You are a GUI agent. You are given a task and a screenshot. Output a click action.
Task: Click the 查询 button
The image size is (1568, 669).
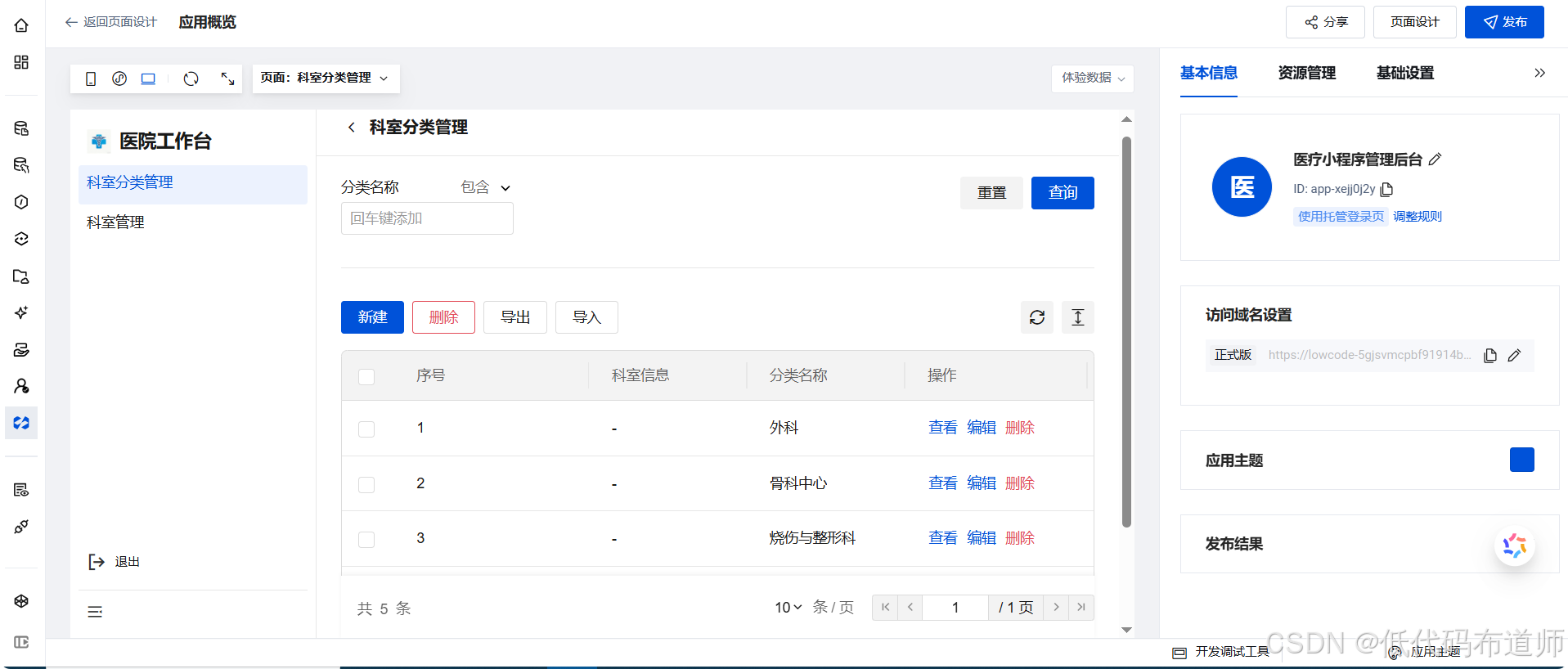1063,193
